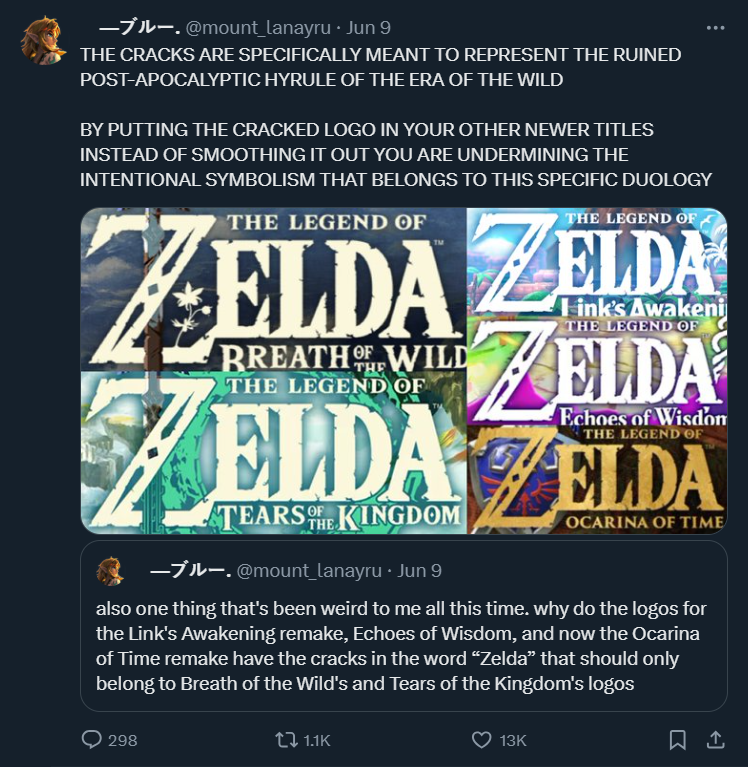Viewport: 748px width, 767px height.
Task: Click the author's Link profile avatar
Action: coord(43,41)
